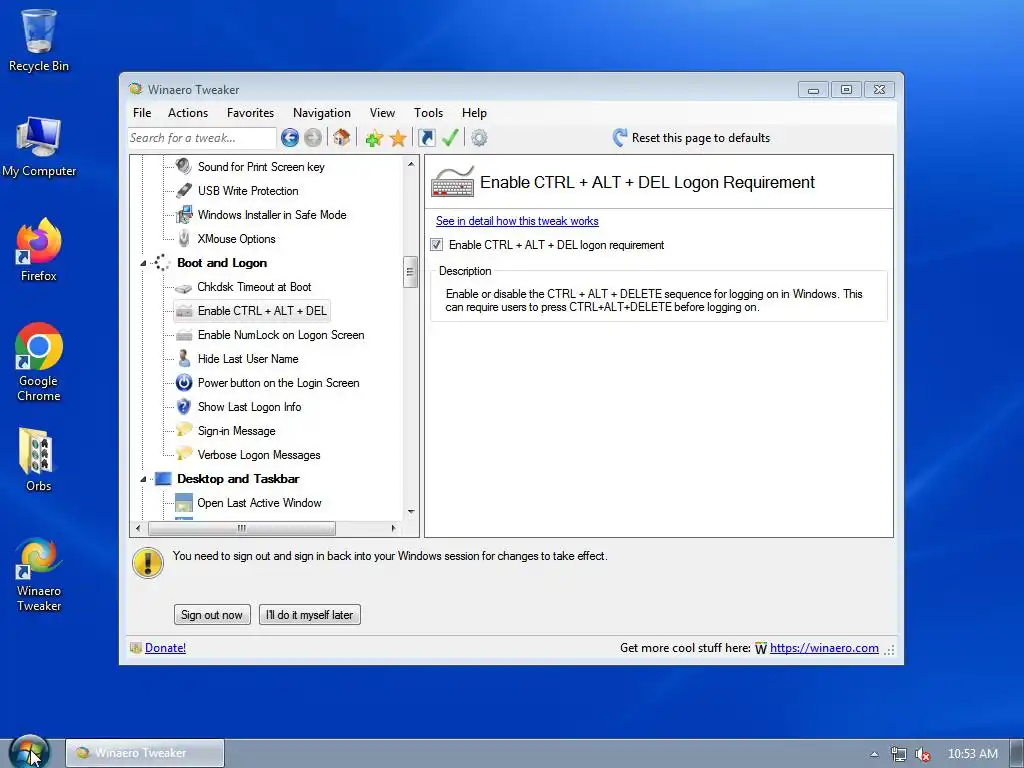Click the Reset page blue arrow icon

pyautogui.click(x=620, y=138)
